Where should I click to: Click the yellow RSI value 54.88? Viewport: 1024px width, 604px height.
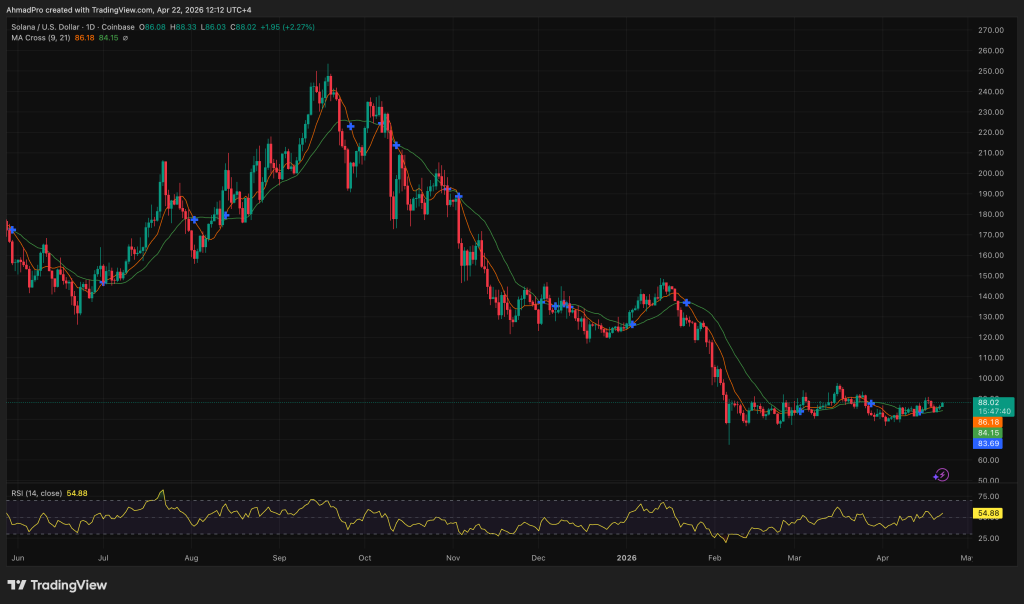[988, 512]
